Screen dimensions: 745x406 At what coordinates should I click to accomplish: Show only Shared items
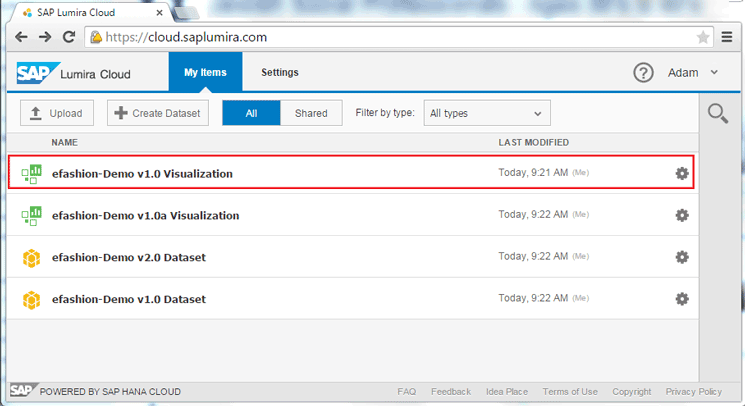pos(311,113)
